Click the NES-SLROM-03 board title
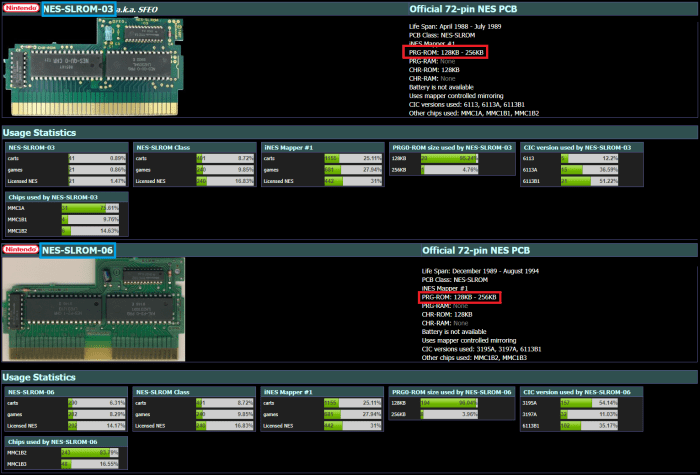The image size is (700, 475). pos(78,9)
